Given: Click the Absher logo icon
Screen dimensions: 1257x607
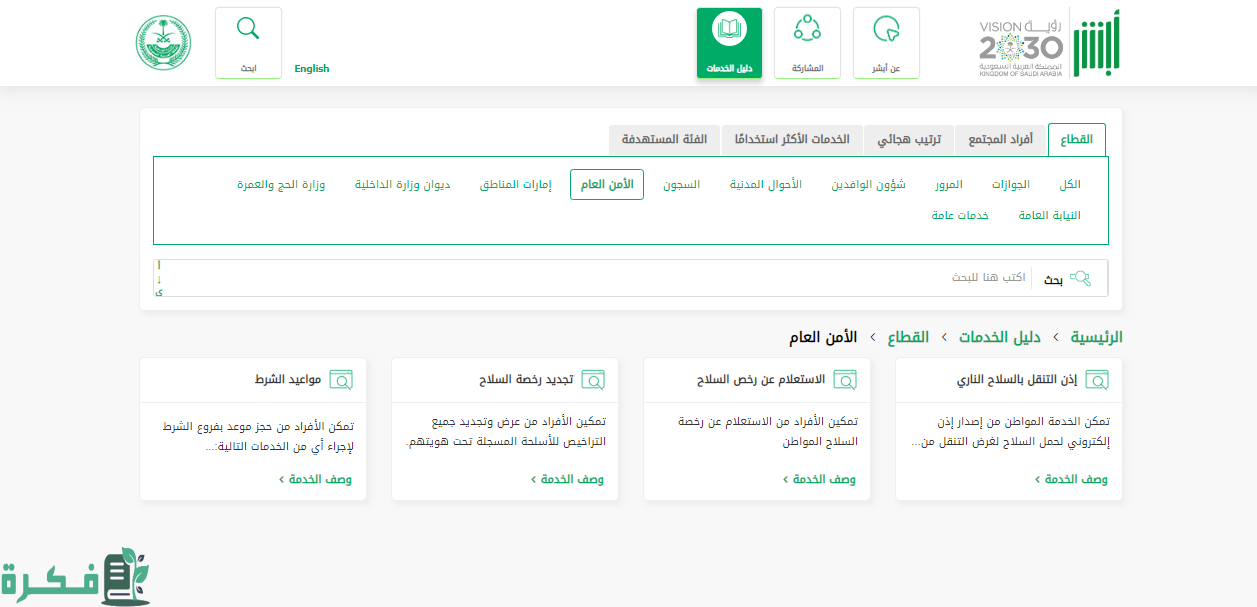Looking at the screenshot, I should click(x=1096, y=43).
